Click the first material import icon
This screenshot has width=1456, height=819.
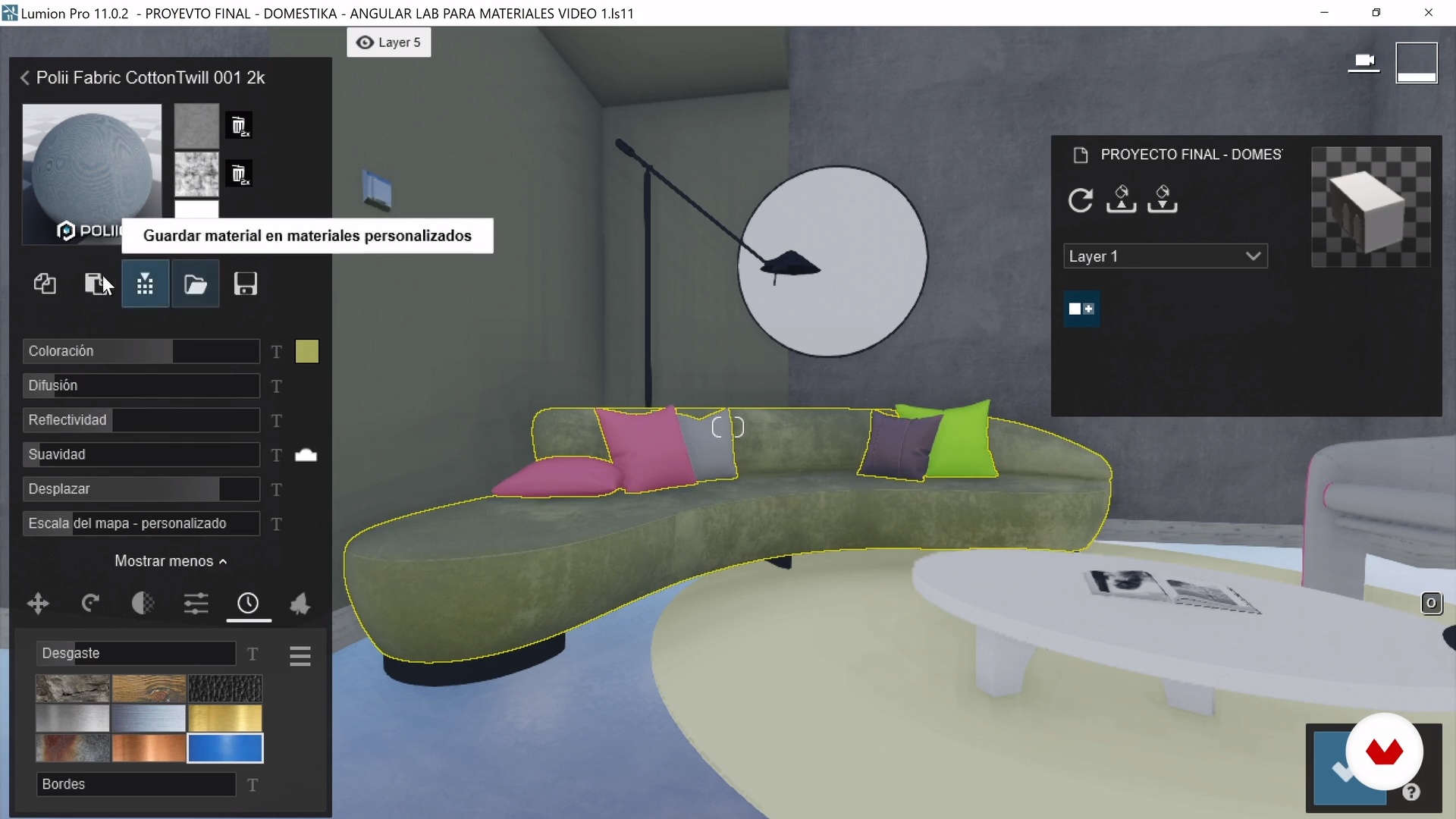[1121, 199]
